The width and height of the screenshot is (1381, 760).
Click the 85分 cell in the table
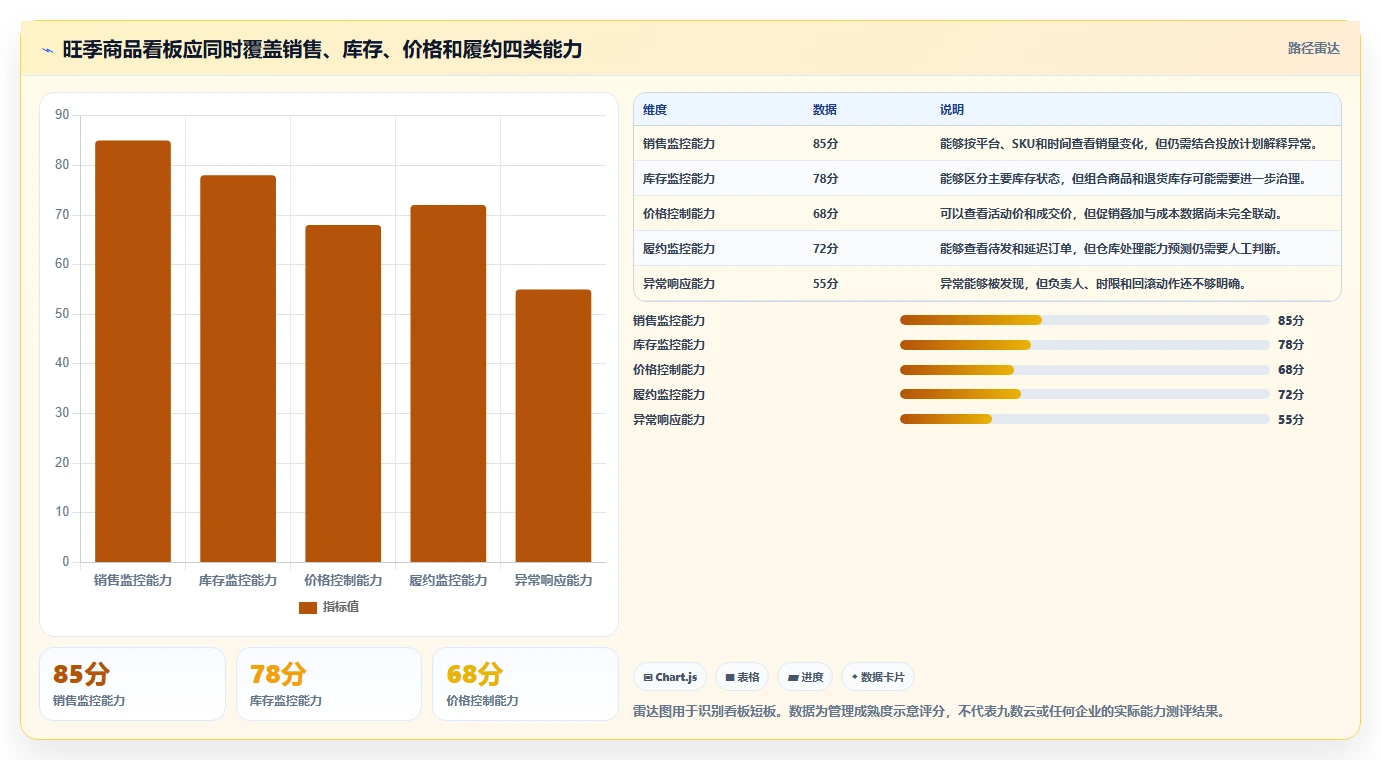pos(826,143)
